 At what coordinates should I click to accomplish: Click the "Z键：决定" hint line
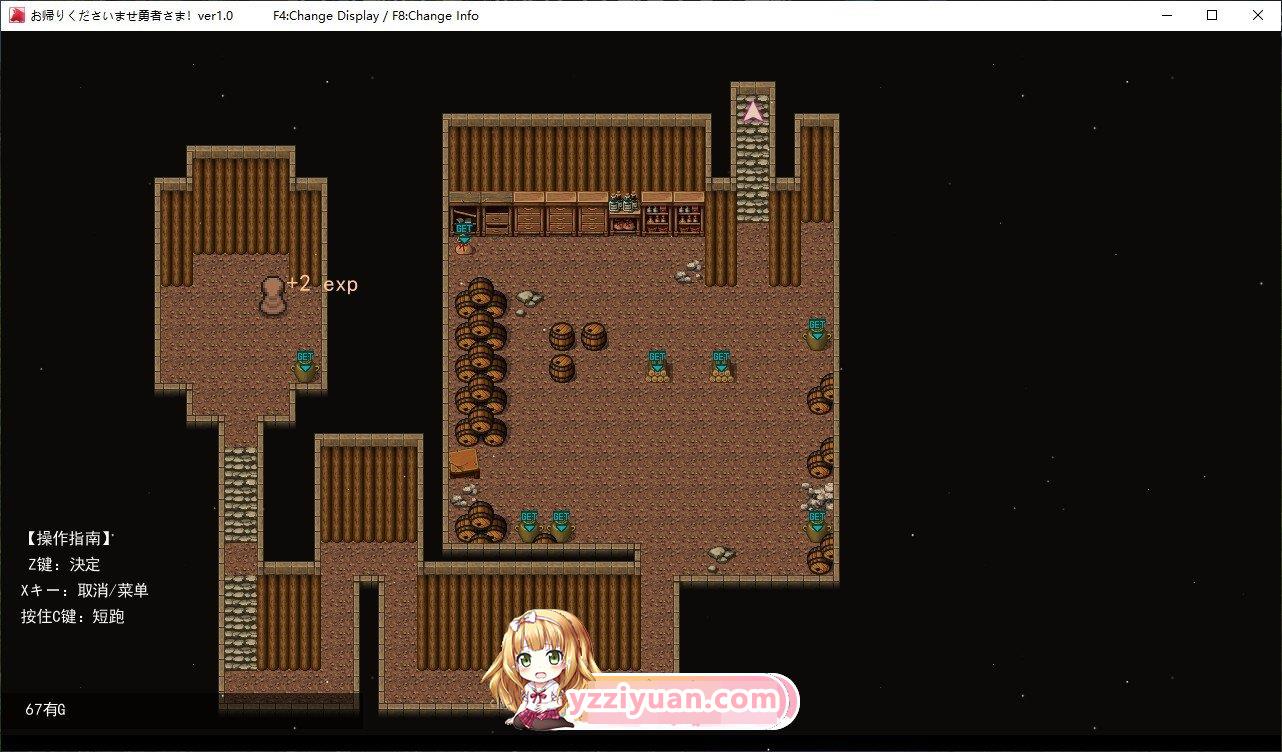tap(64, 564)
